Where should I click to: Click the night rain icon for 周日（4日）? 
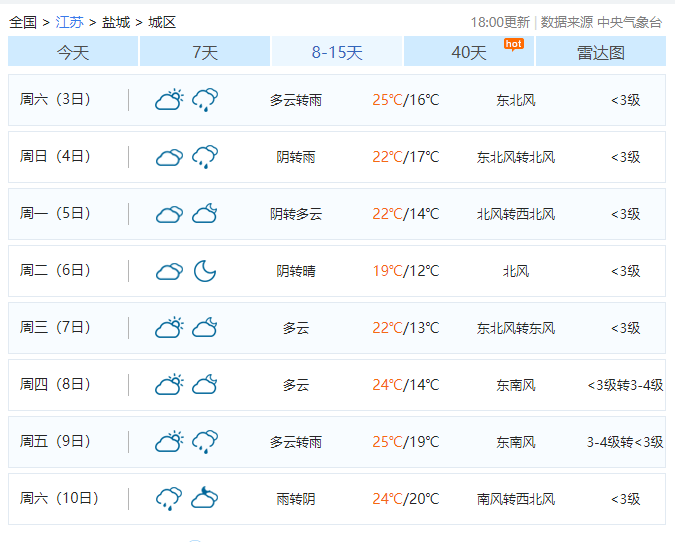click(205, 157)
